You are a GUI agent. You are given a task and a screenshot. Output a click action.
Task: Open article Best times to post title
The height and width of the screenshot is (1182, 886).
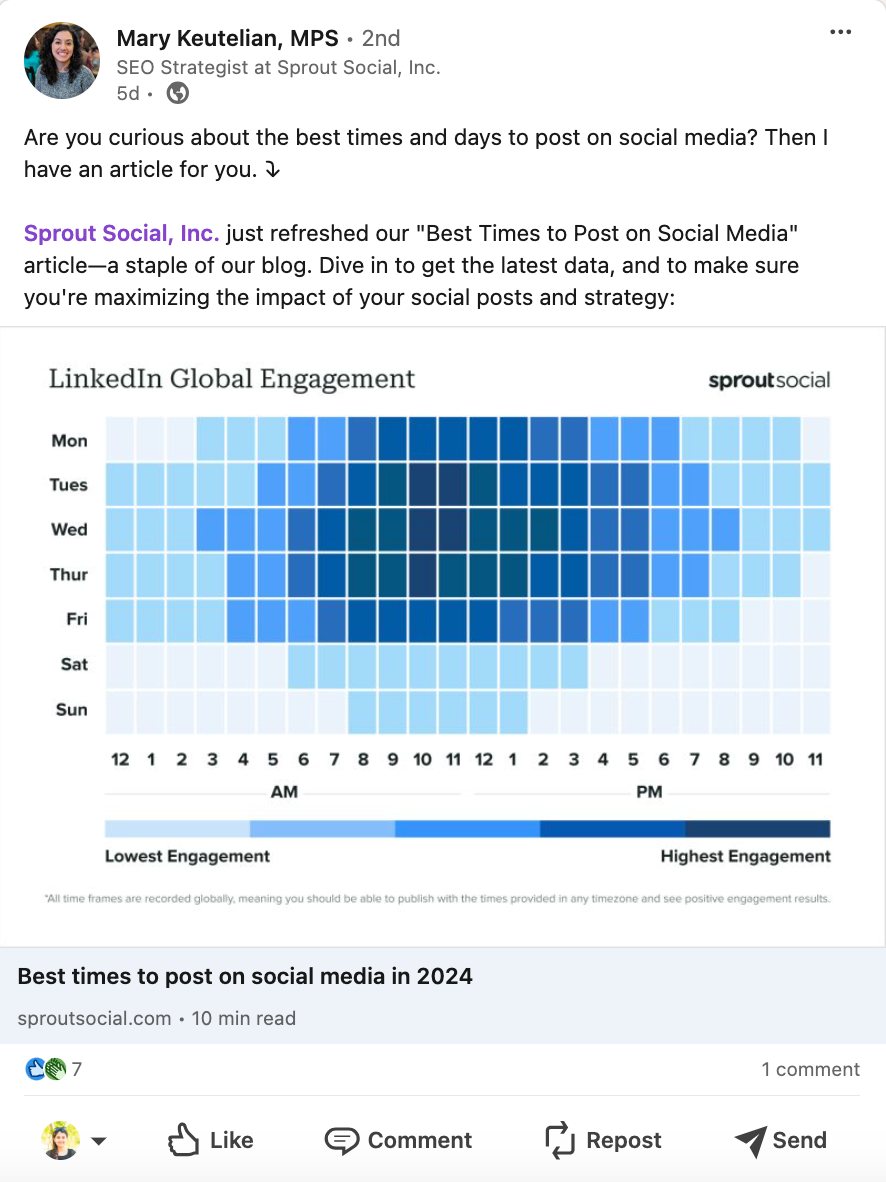[245, 976]
